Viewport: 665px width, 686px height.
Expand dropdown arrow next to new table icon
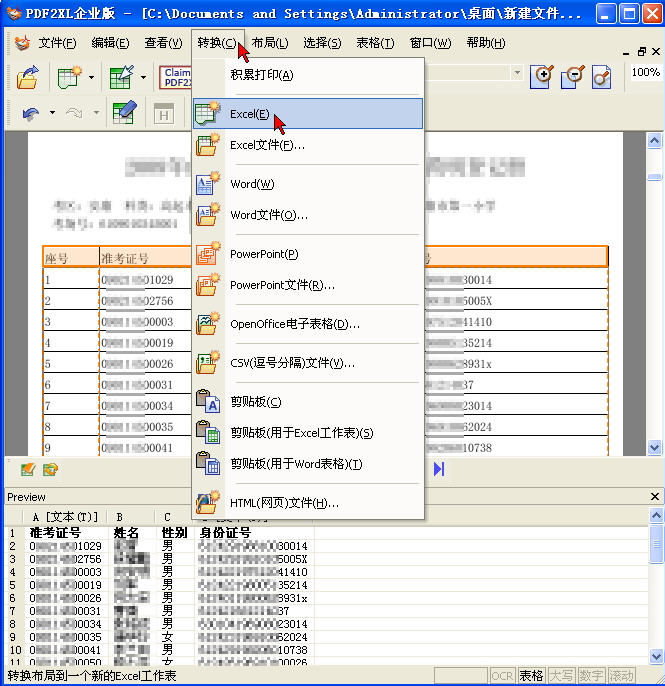pyautogui.click(x=92, y=77)
